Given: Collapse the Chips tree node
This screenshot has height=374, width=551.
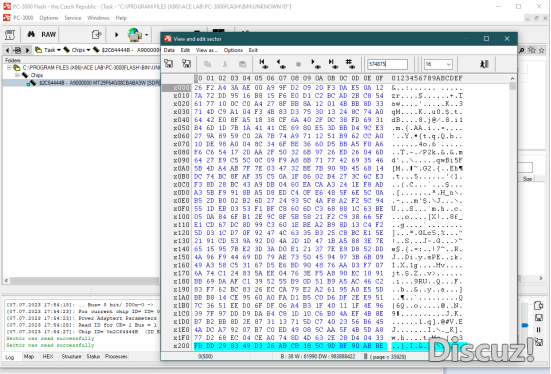Looking at the screenshot, I should [x=17, y=75].
